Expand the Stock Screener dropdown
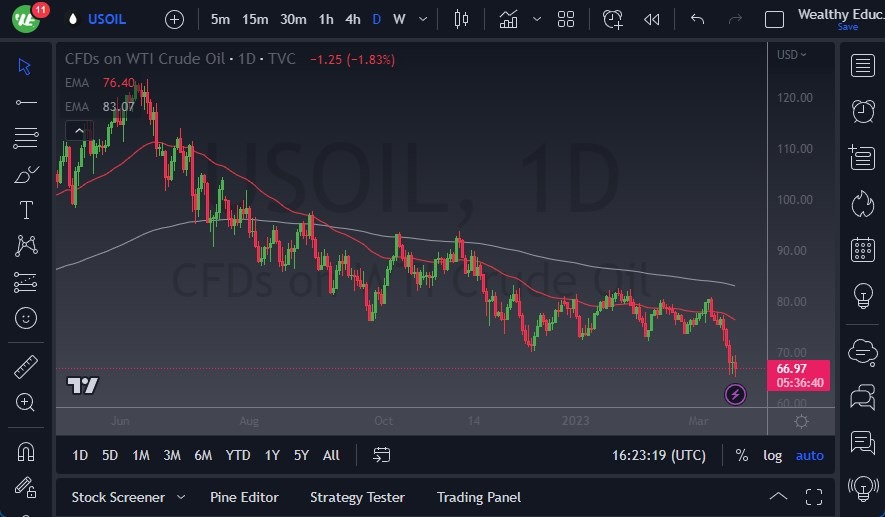 pyautogui.click(x=180, y=497)
